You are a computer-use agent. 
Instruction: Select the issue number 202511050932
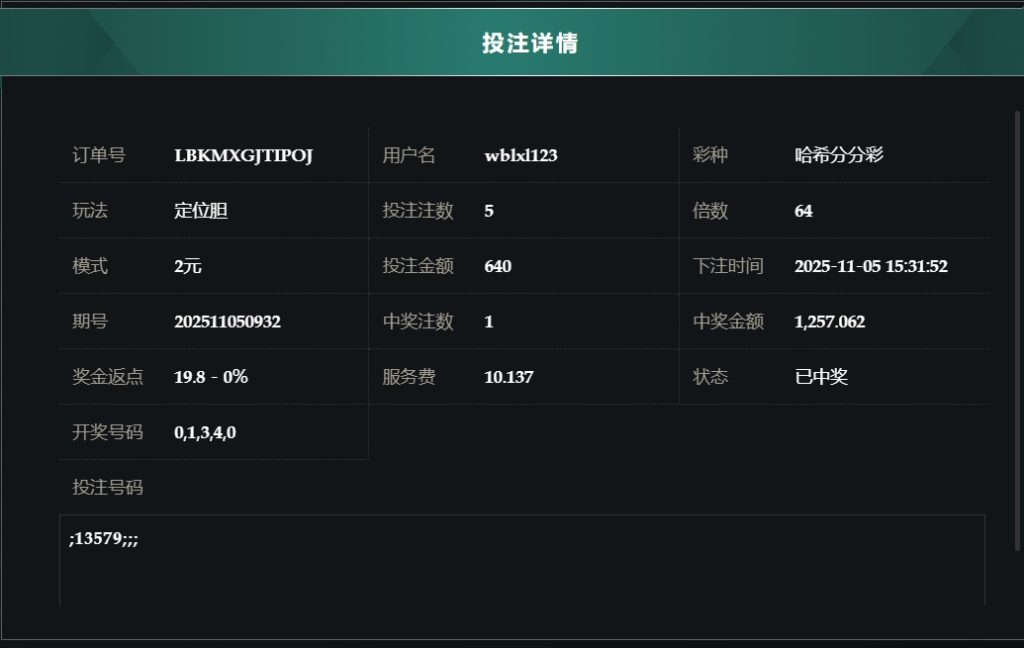coord(227,322)
